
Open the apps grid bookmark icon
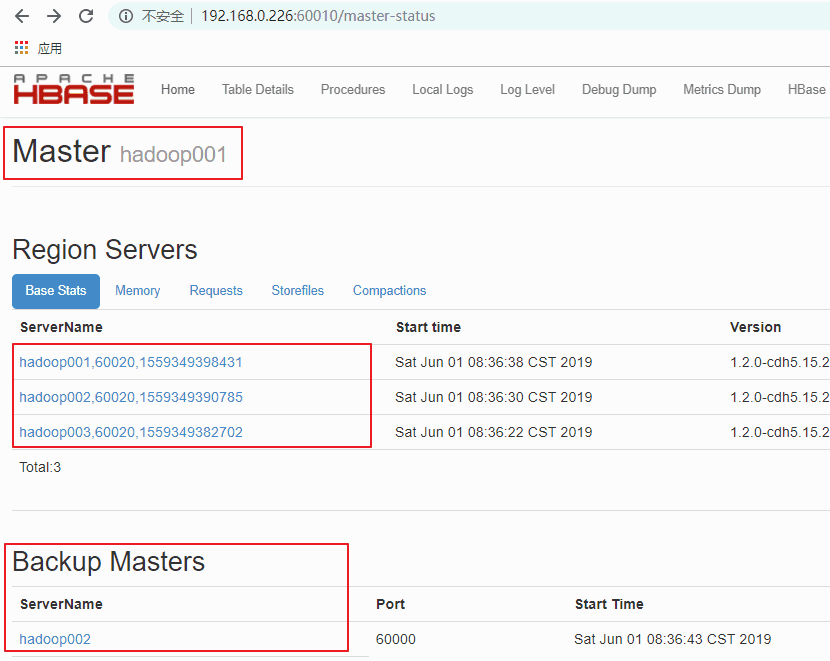(21, 48)
